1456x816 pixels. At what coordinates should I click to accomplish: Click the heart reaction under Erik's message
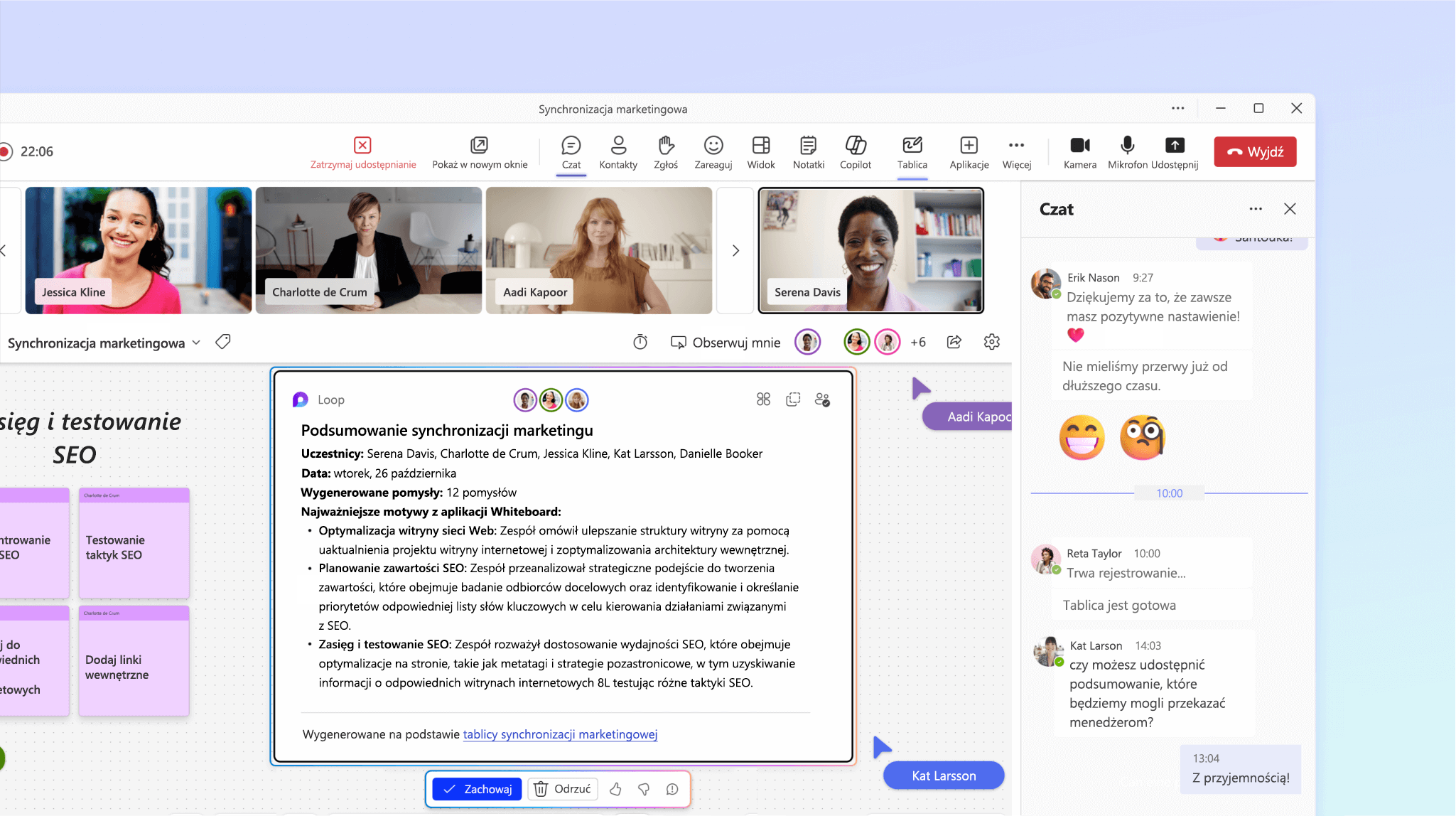1075,334
